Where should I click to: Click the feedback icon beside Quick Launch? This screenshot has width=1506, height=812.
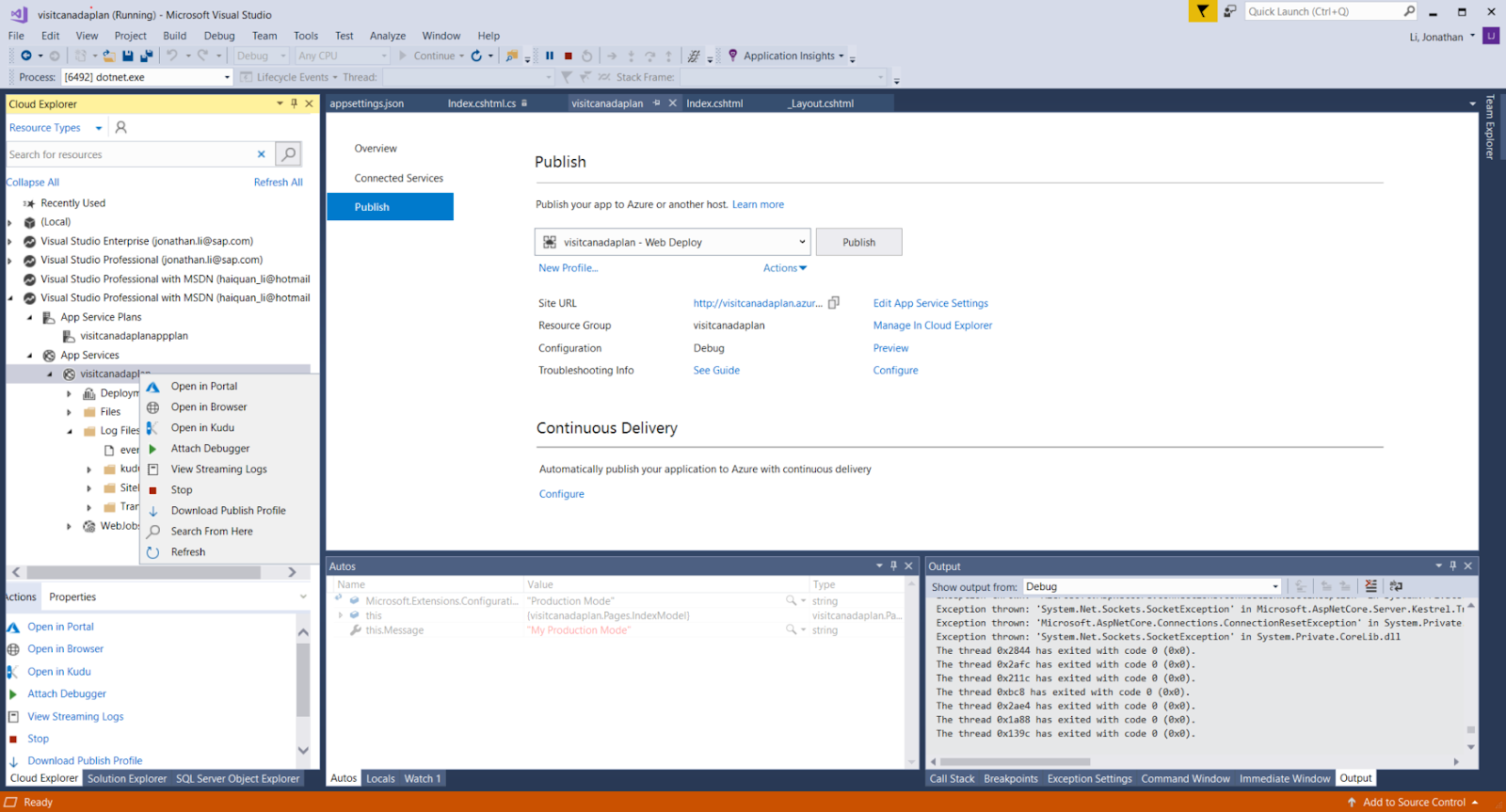point(1229,11)
